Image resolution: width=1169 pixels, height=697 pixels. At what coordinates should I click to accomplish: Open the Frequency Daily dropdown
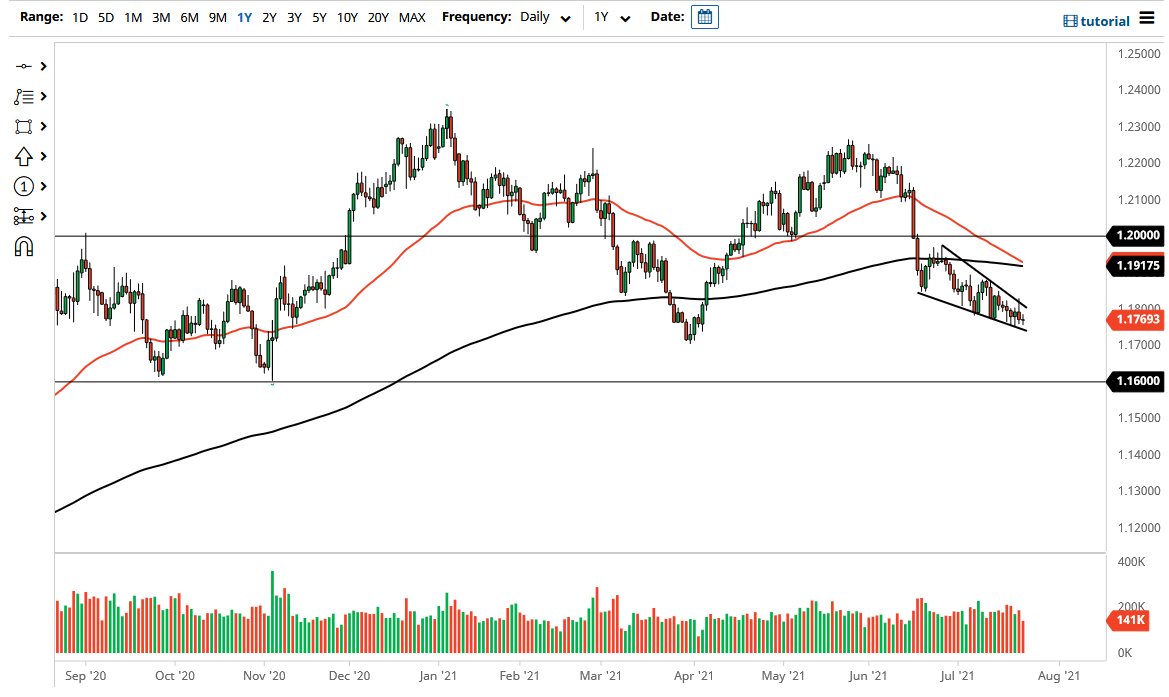(x=546, y=17)
